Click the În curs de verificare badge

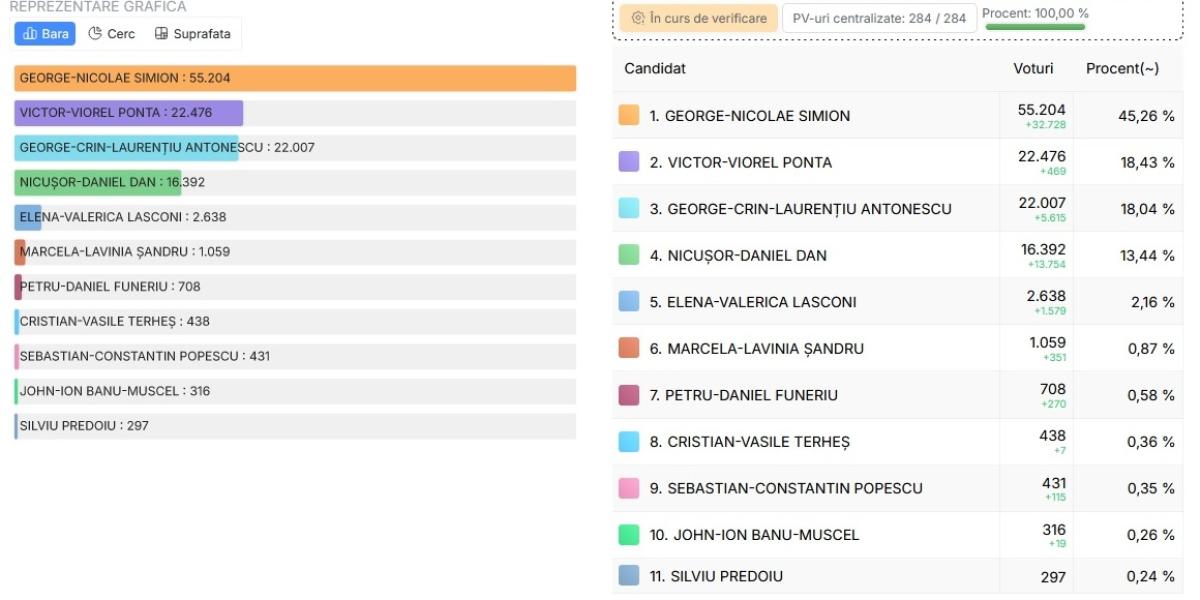[698, 18]
